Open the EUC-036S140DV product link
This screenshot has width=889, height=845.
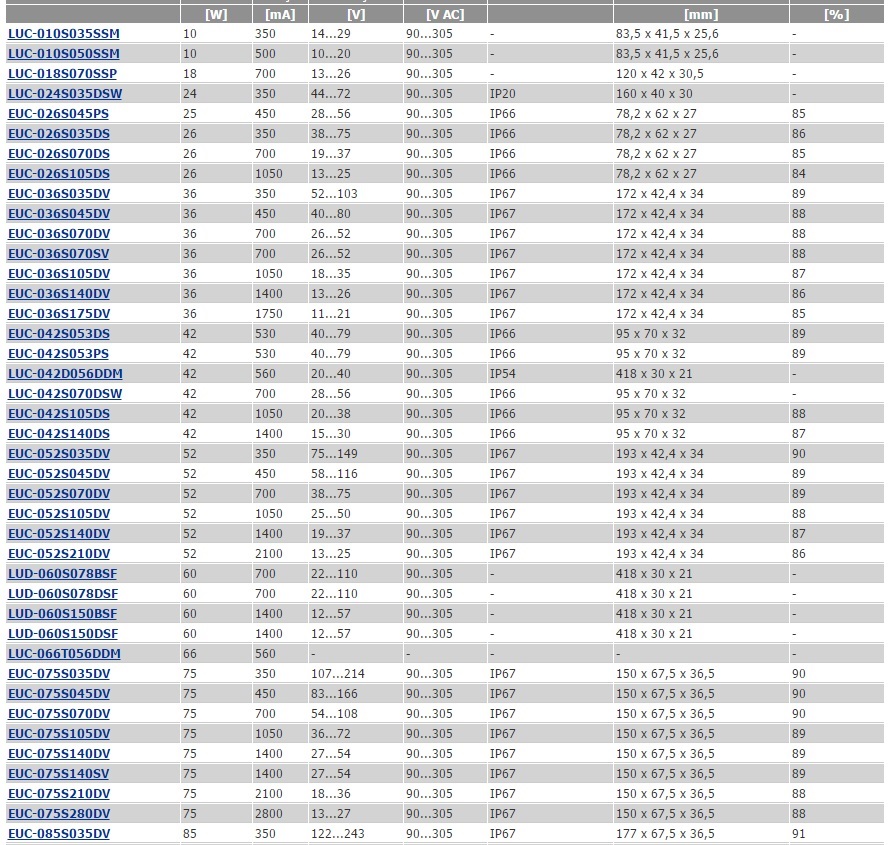59,294
